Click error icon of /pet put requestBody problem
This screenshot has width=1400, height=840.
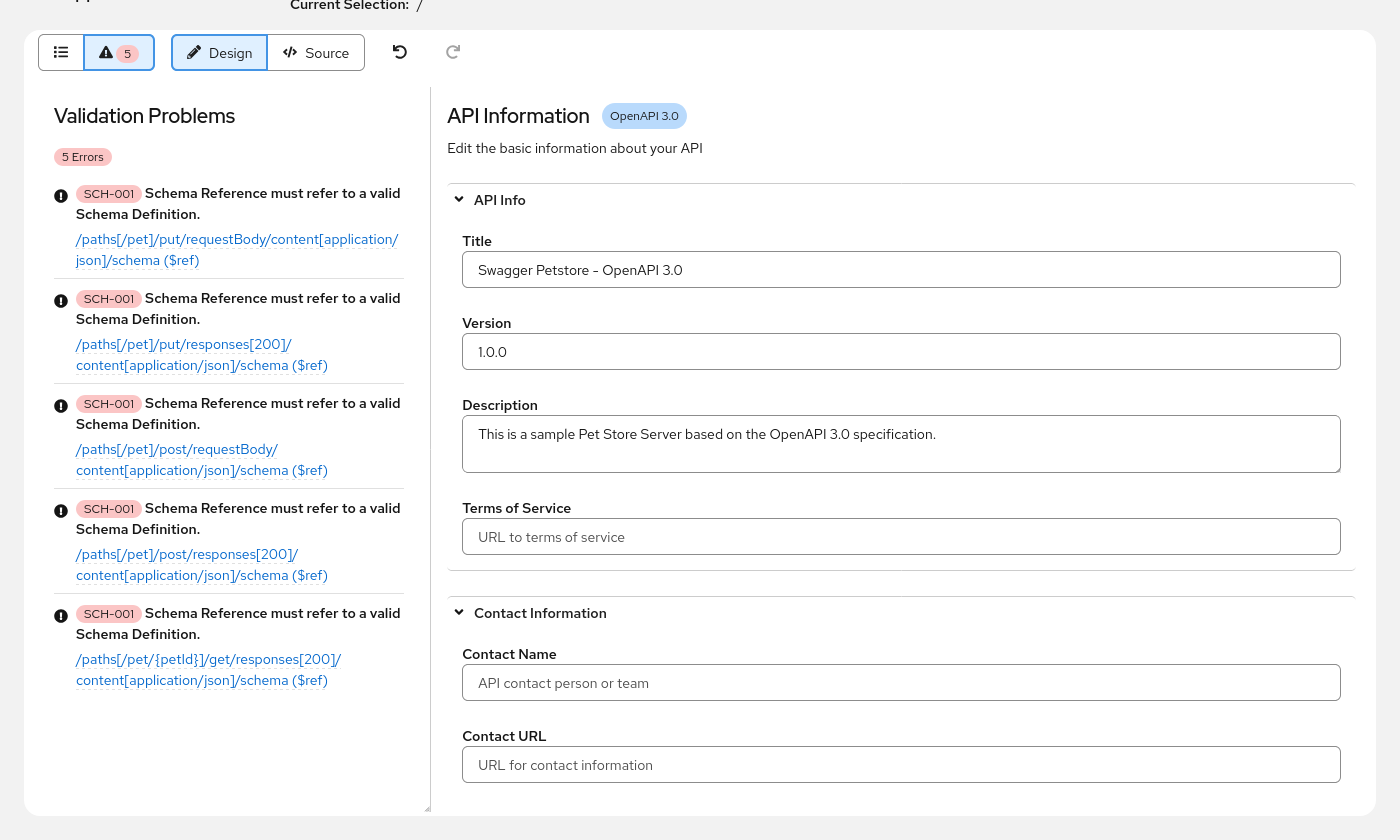coord(61,196)
